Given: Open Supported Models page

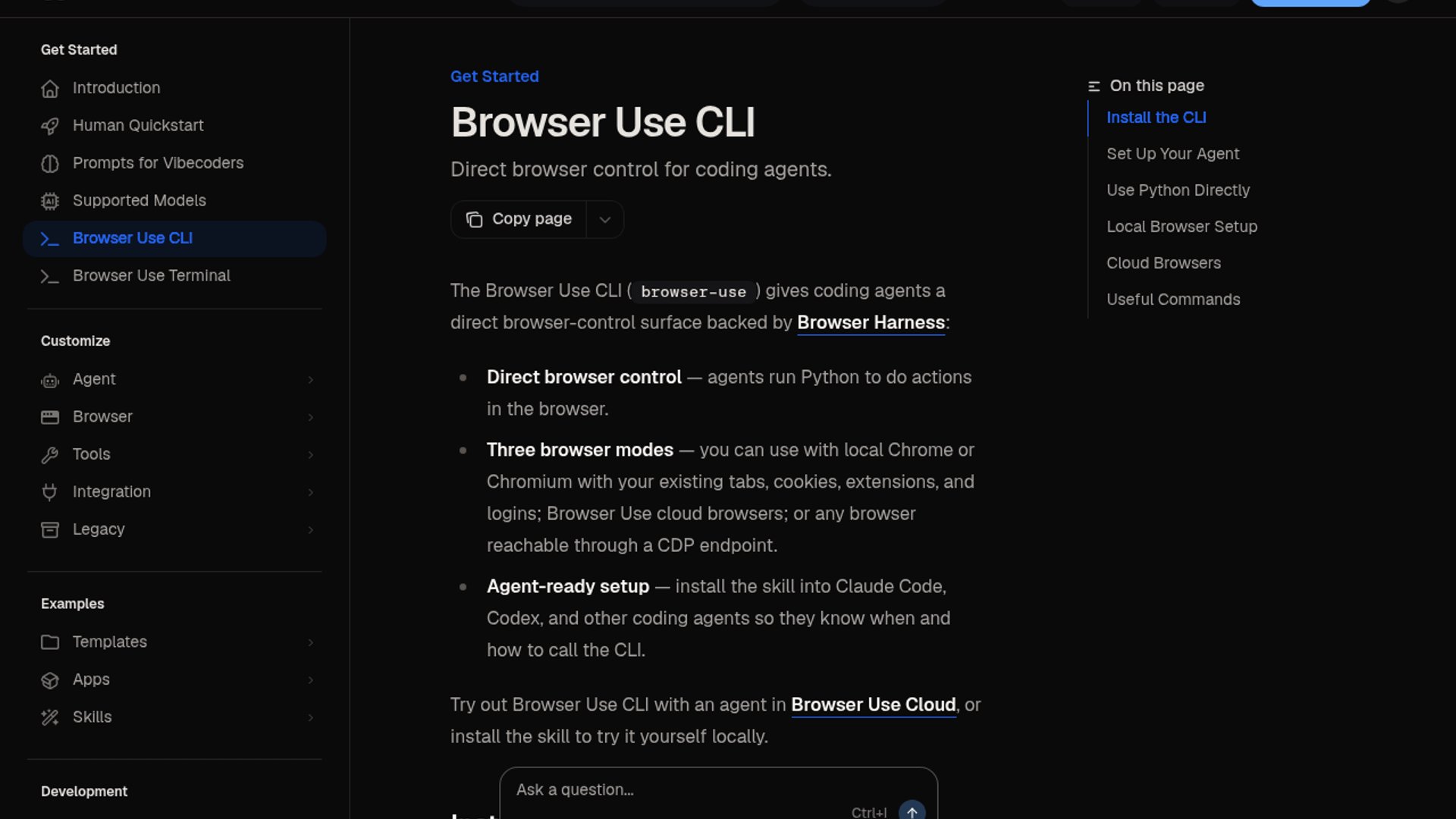Looking at the screenshot, I should click(174, 201).
